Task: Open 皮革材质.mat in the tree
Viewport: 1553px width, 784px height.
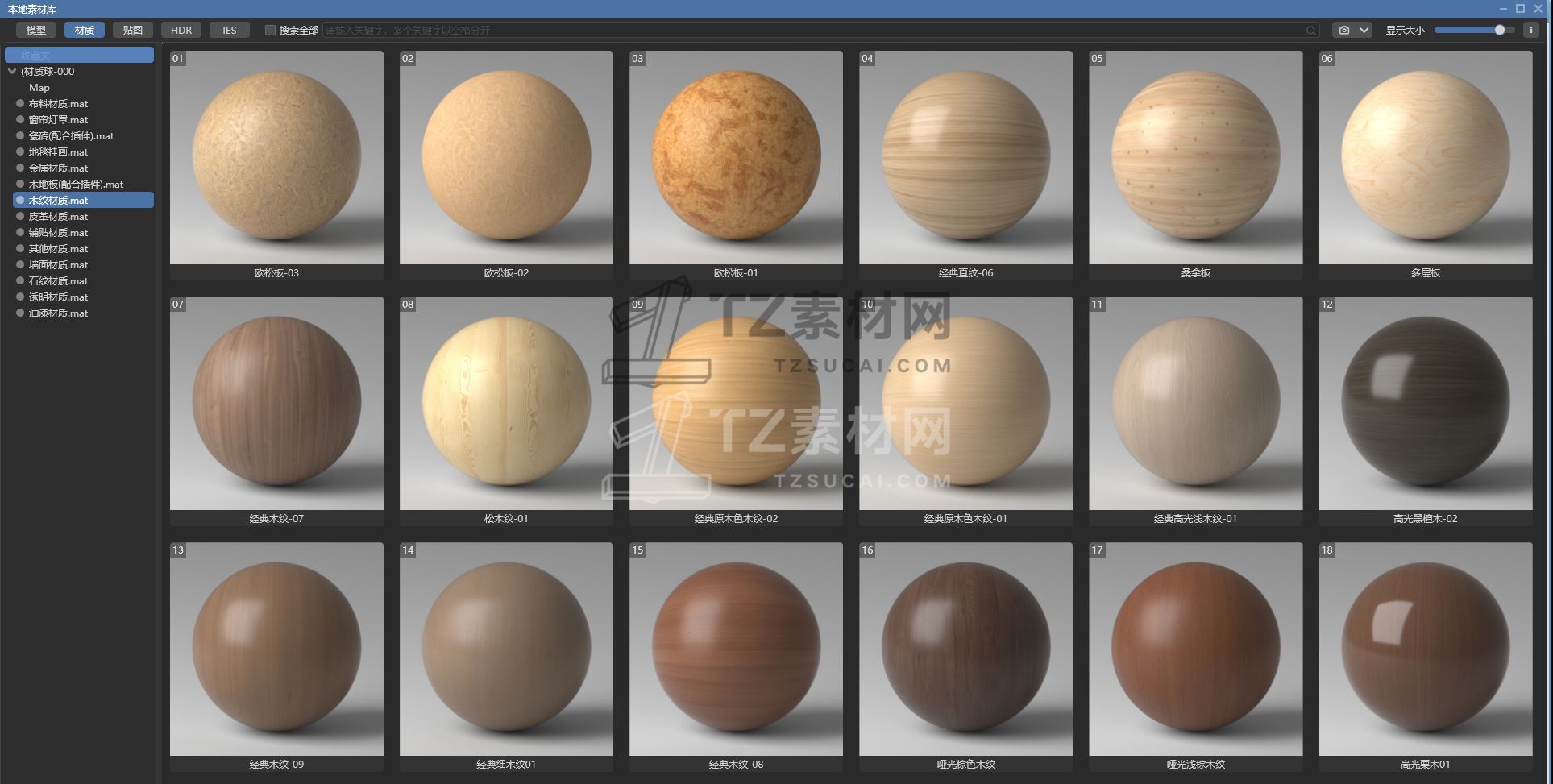Action: coord(58,216)
